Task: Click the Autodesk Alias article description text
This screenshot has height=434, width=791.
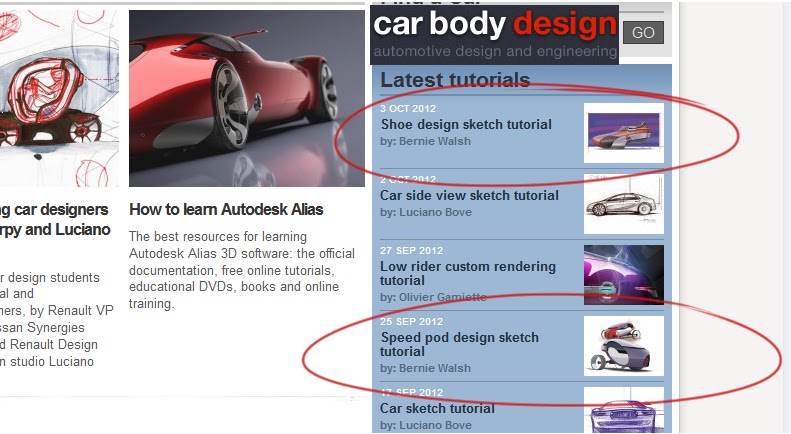Action: tap(242, 270)
